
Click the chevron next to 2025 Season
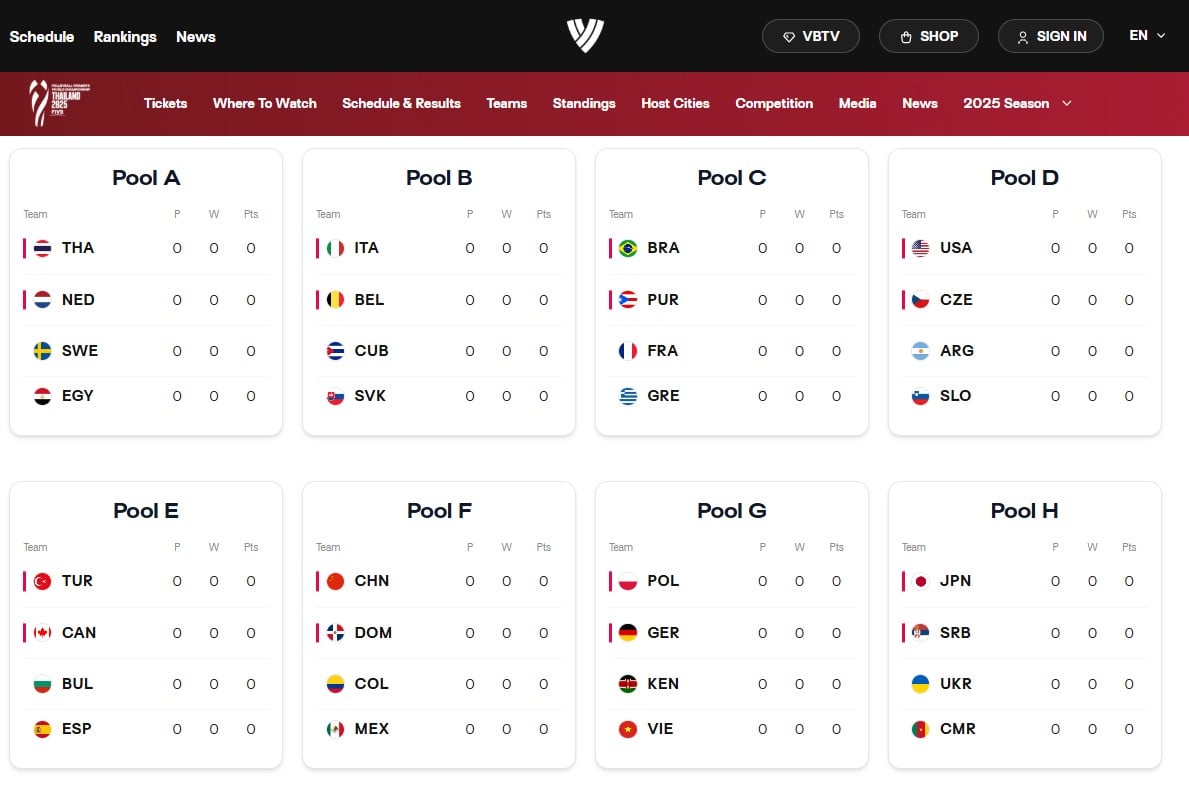point(1067,103)
